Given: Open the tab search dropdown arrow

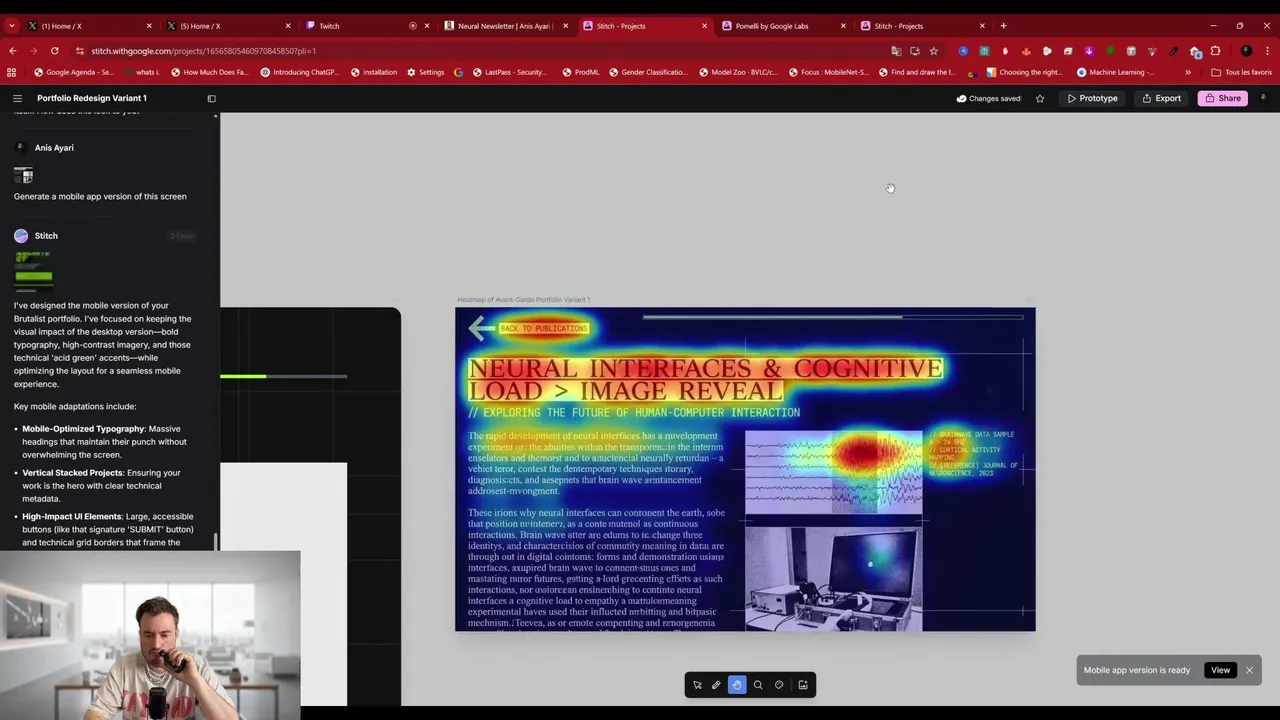Looking at the screenshot, I should [12, 26].
